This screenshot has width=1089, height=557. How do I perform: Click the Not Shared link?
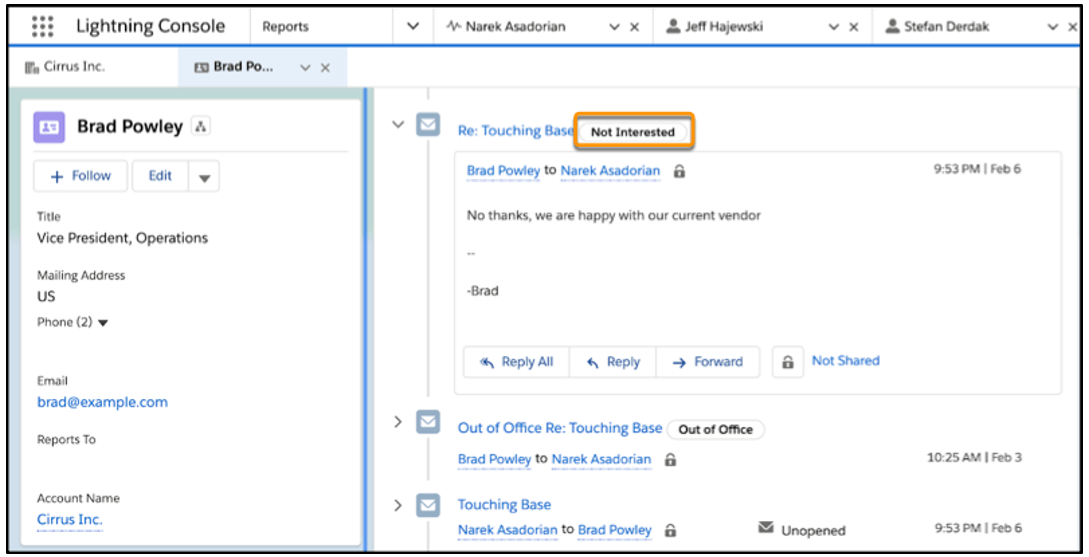pos(845,361)
